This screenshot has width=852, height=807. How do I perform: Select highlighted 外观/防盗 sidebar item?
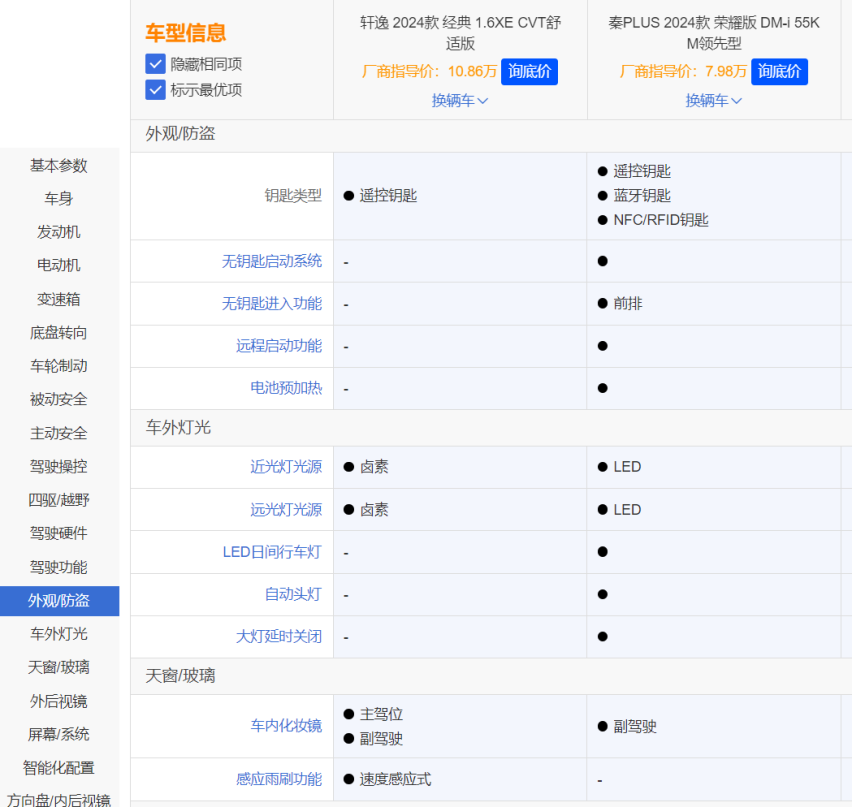[59, 600]
